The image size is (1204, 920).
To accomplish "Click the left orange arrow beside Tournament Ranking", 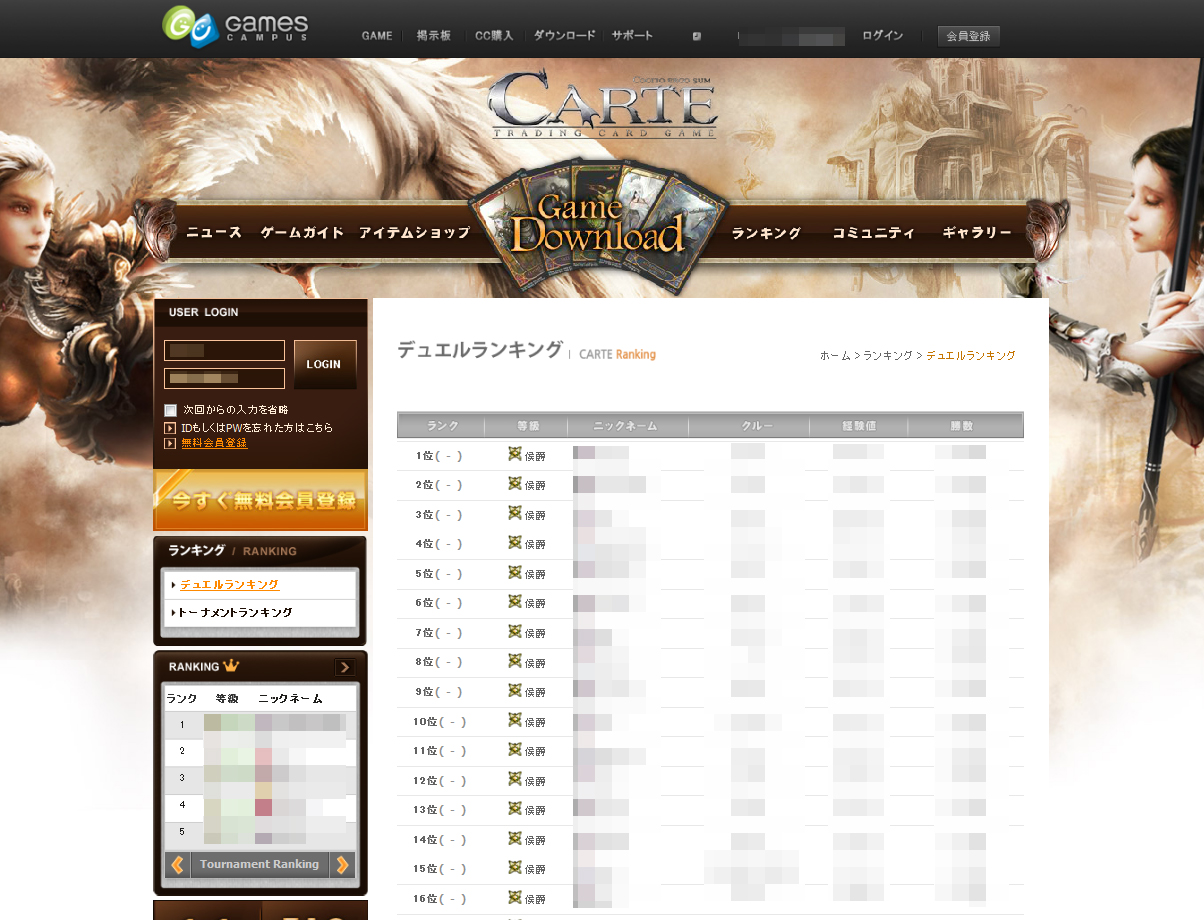I will coord(177,864).
